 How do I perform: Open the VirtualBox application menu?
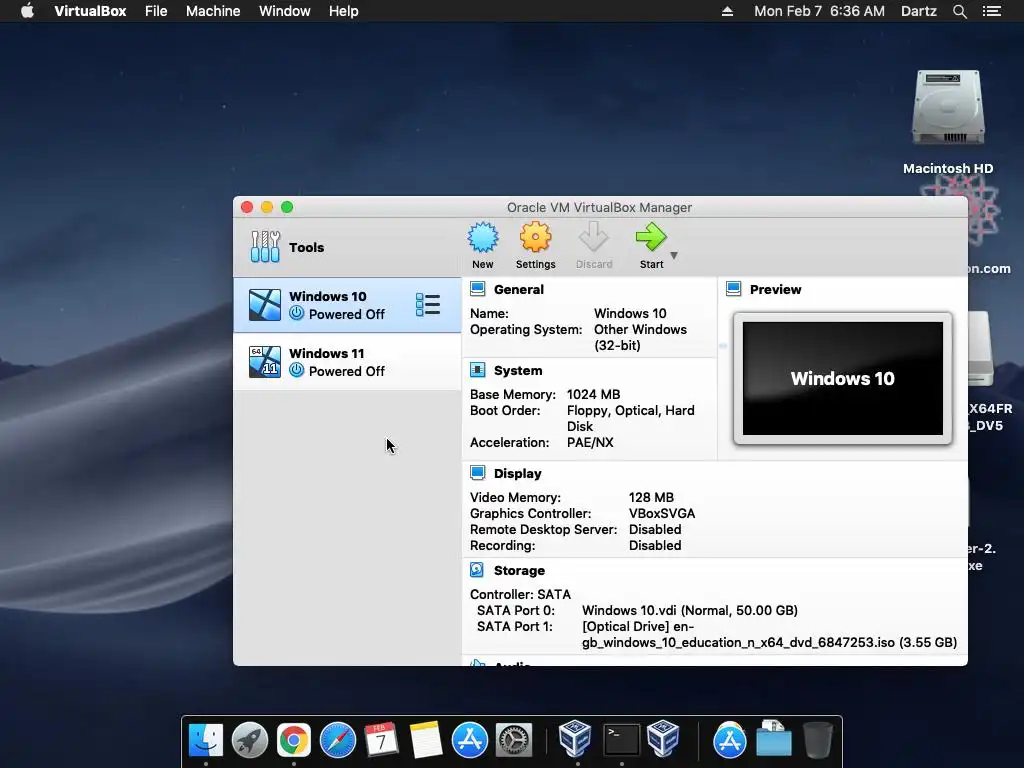(x=90, y=11)
